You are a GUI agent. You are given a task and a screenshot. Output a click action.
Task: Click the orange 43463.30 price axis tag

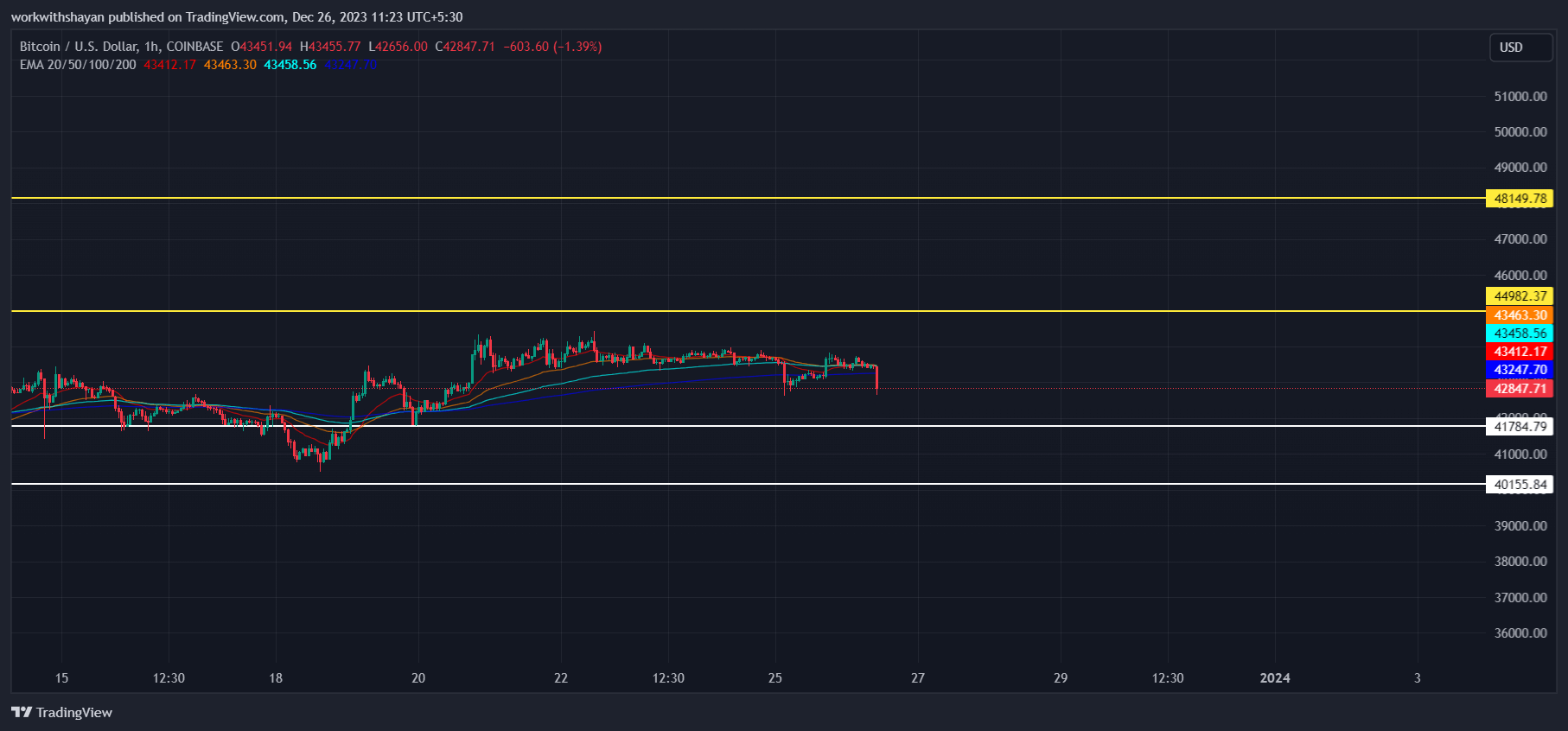(1520, 315)
